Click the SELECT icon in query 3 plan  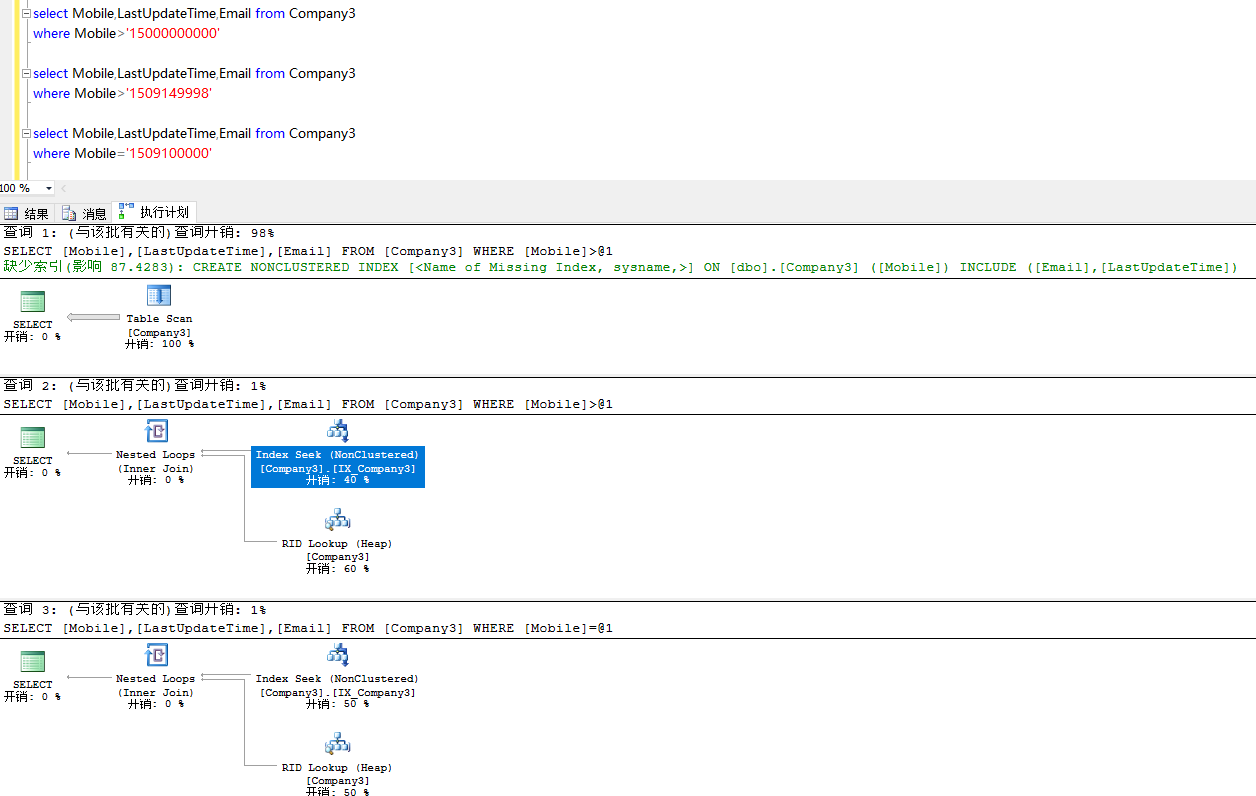click(x=33, y=661)
